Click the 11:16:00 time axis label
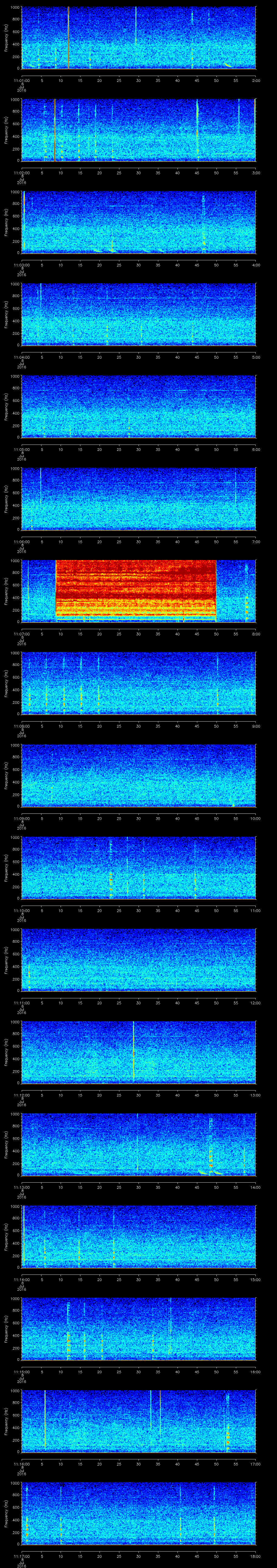The height and width of the screenshot is (1568, 277). 21,1464
